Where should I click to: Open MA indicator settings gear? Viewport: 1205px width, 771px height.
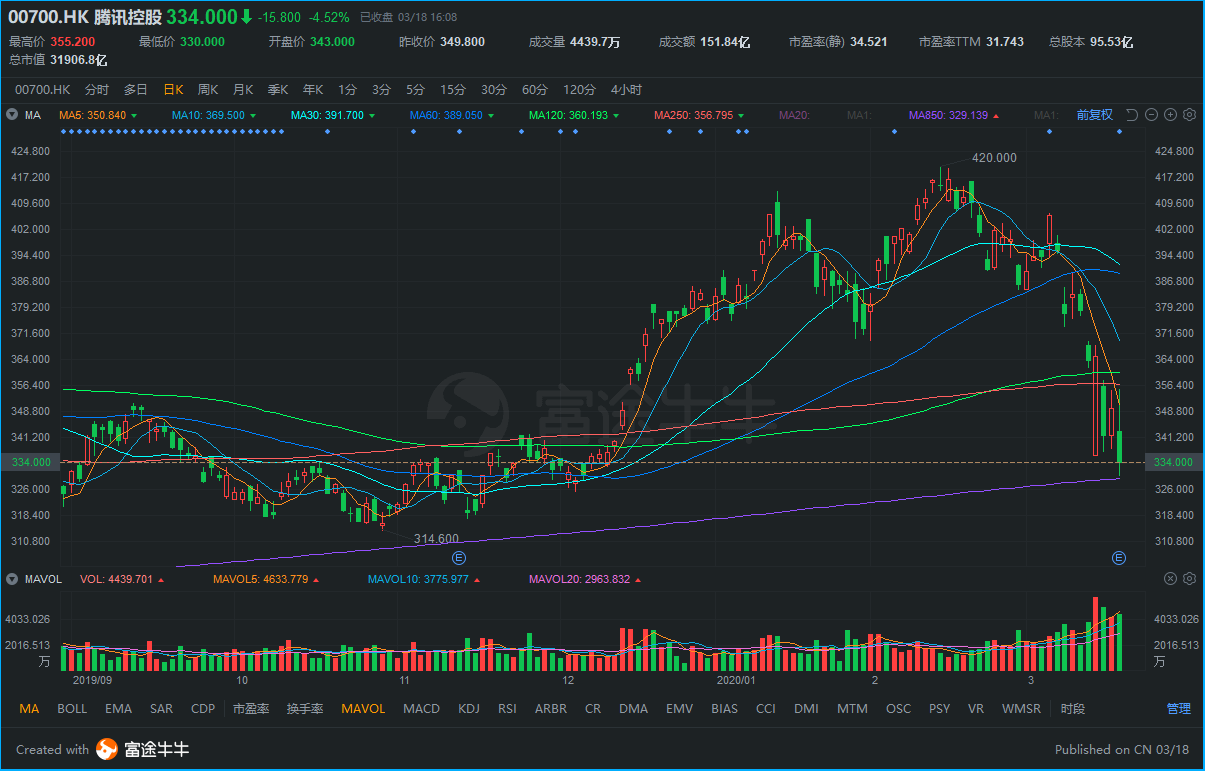coord(1189,115)
